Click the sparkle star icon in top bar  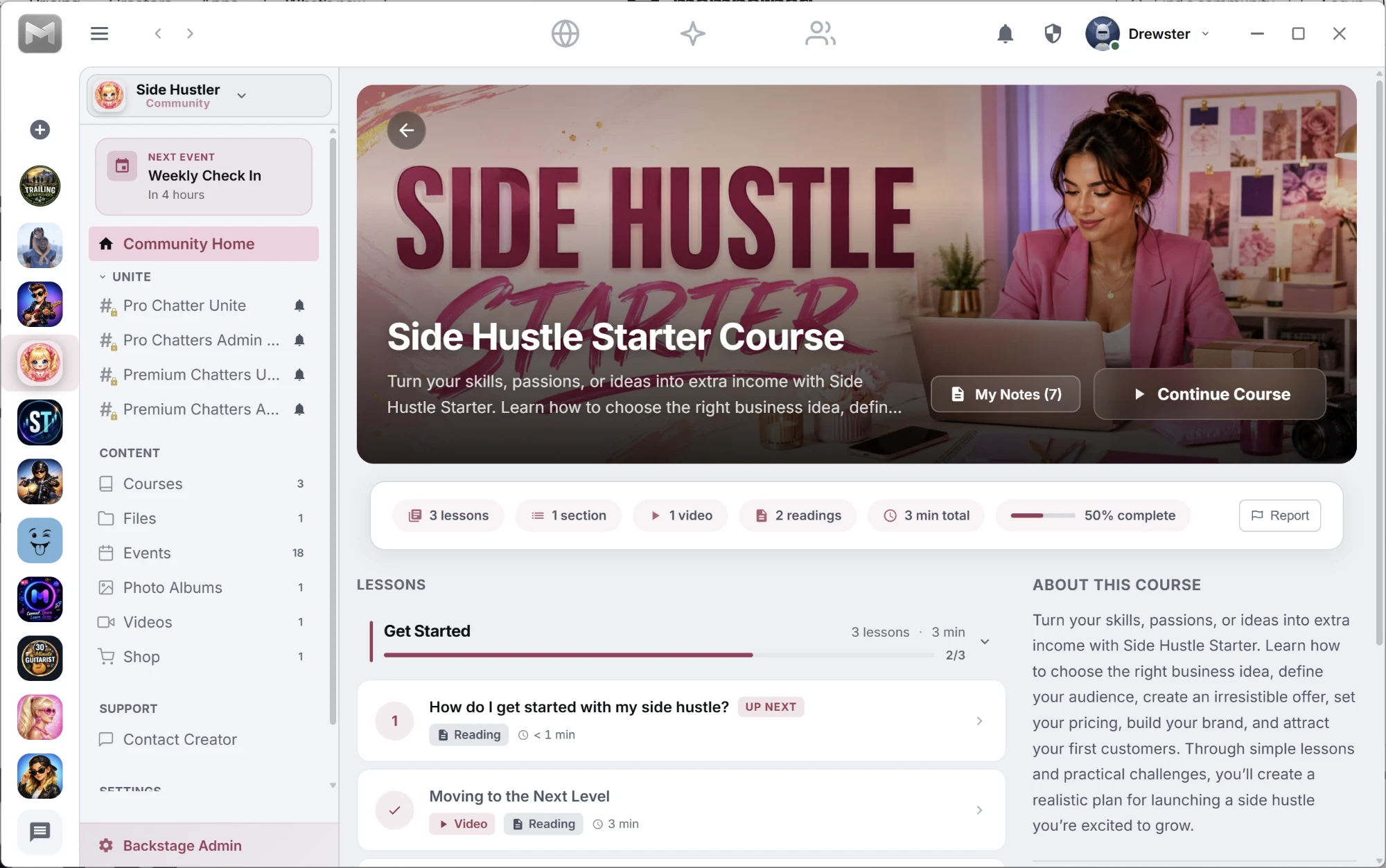pos(692,33)
